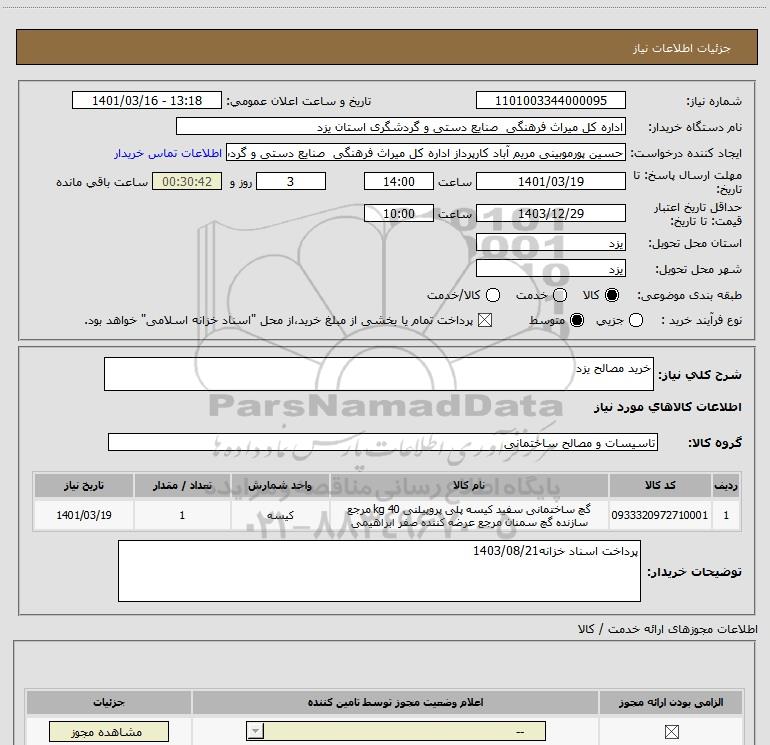Click the goods group field تاسیسات و مصالح ساختمانی
The width and height of the screenshot is (770, 745).
383,442
